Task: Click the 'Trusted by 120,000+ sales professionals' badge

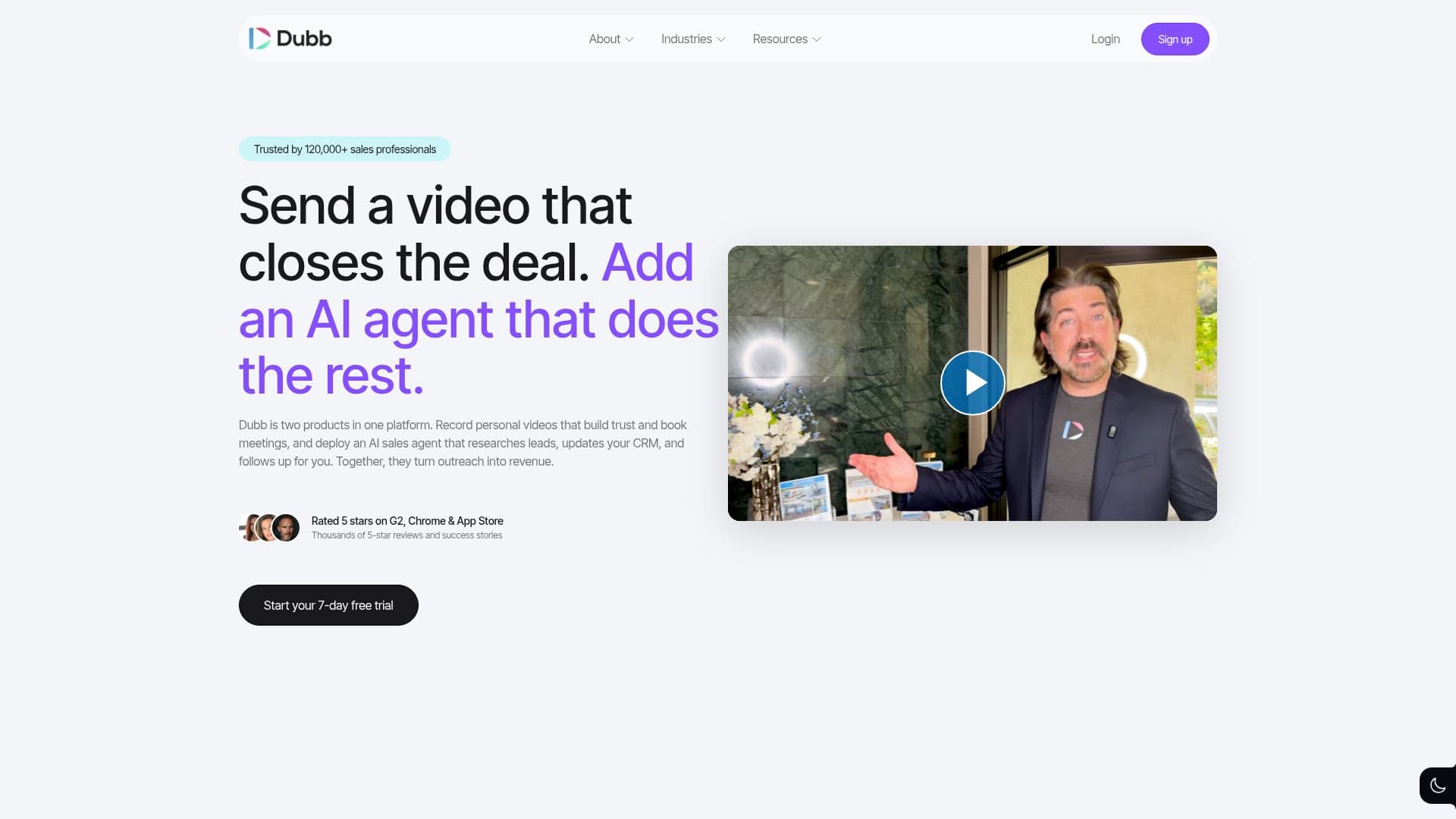Action: coord(345,149)
